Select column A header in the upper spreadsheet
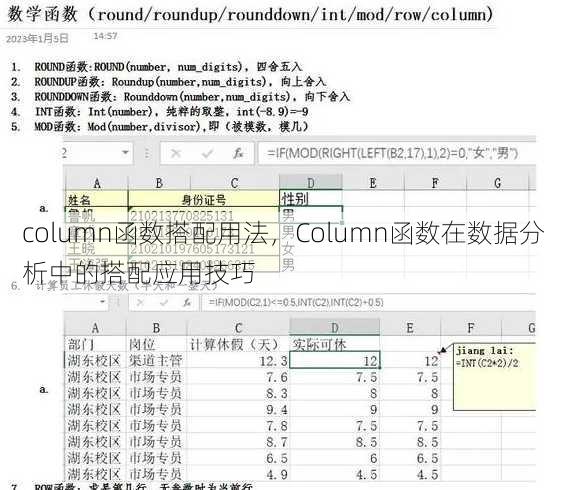The width and height of the screenshot is (566, 490). [97, 183]
